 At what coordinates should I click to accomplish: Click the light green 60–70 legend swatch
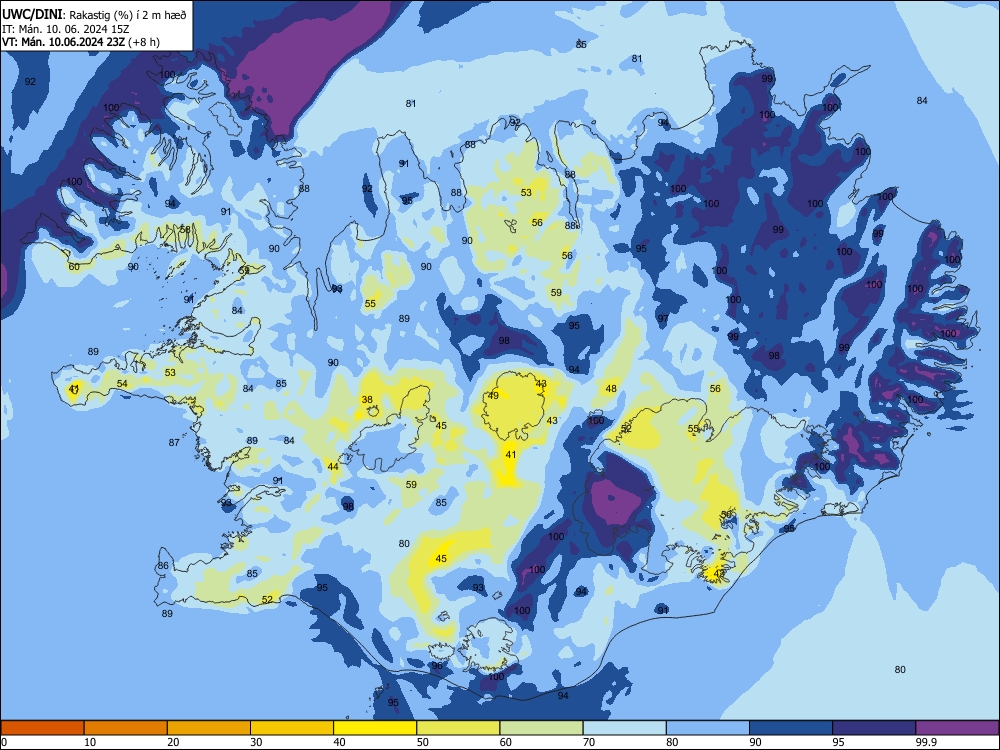(541, 728)
